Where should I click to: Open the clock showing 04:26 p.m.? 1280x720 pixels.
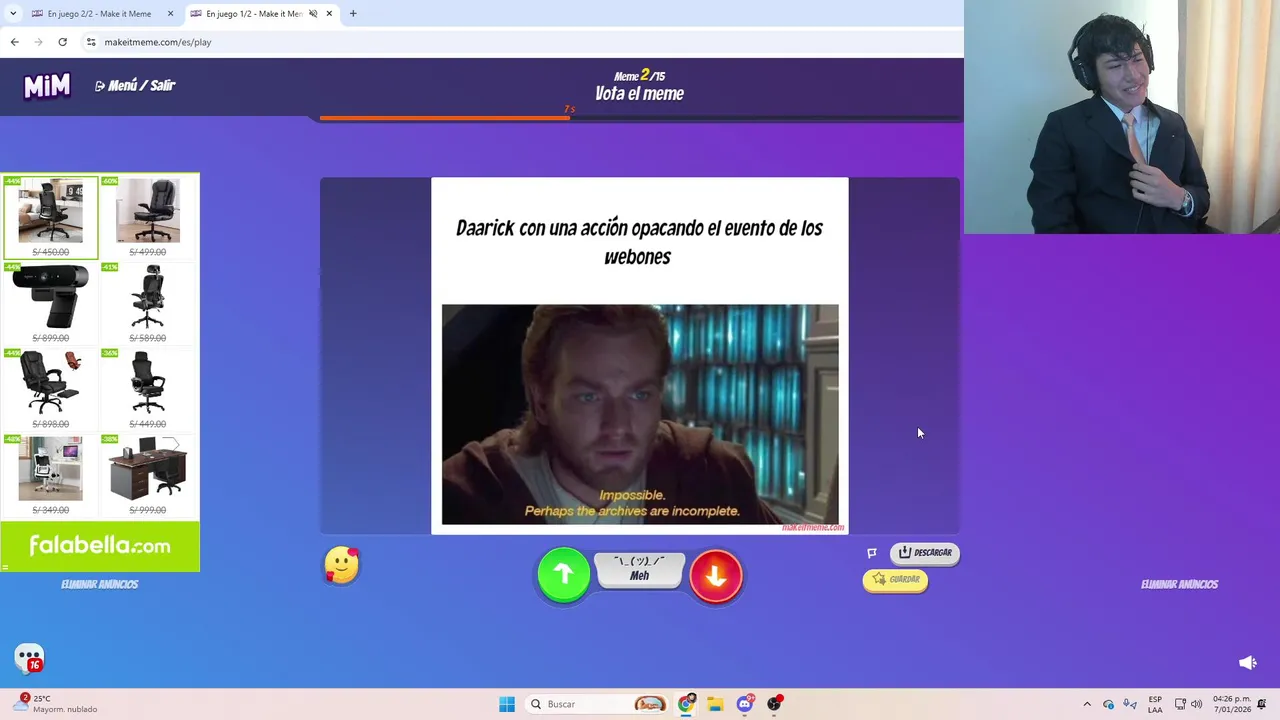(x=1231, y=704)
